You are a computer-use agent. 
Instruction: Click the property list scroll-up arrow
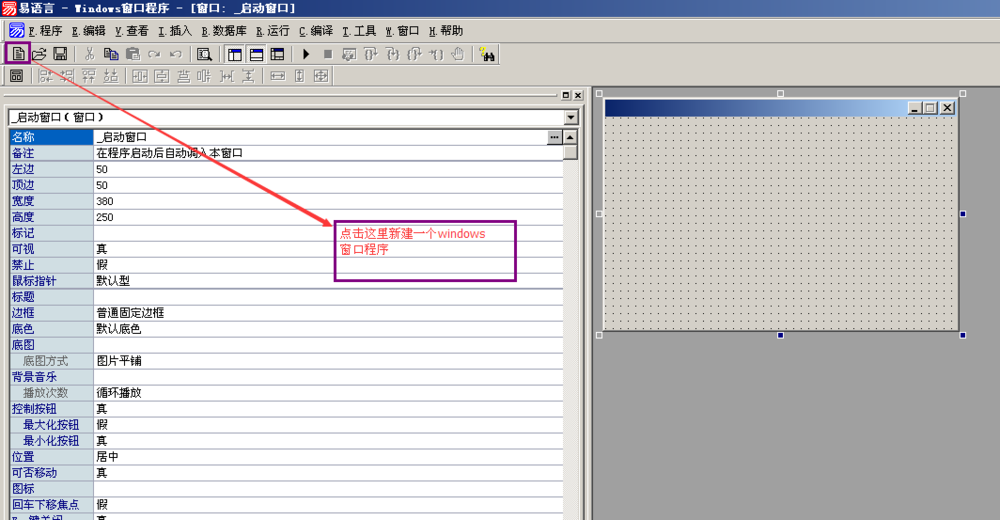pyautogui.click(x=570, y=137)
